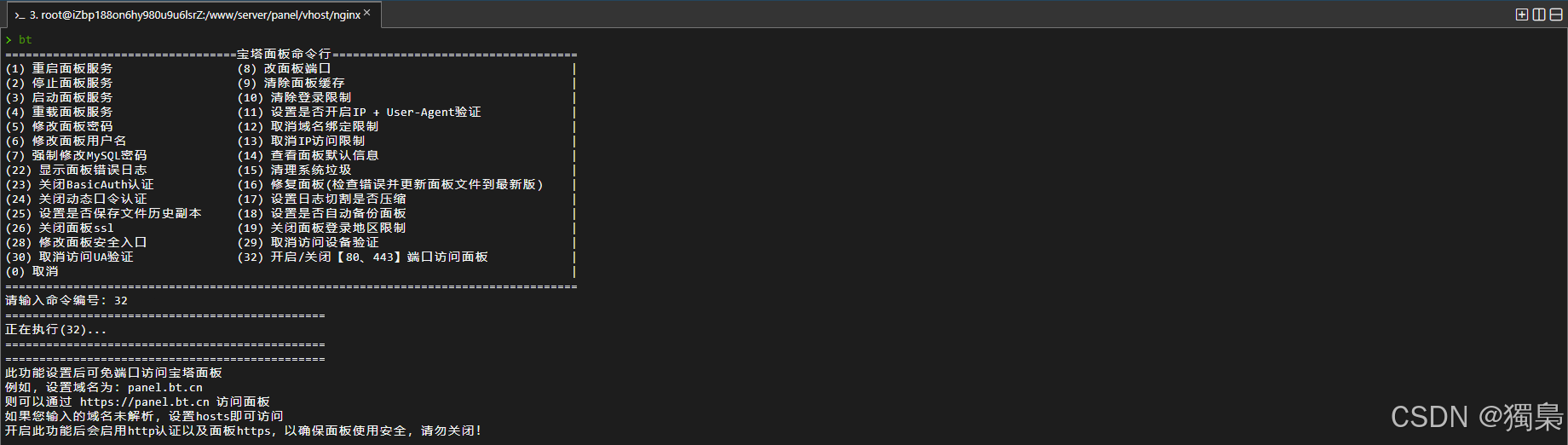The height and width of the screenshot is (445, 1568).
Task: Split the terminal into stacked rows
Action: [x=1556, y=14]
